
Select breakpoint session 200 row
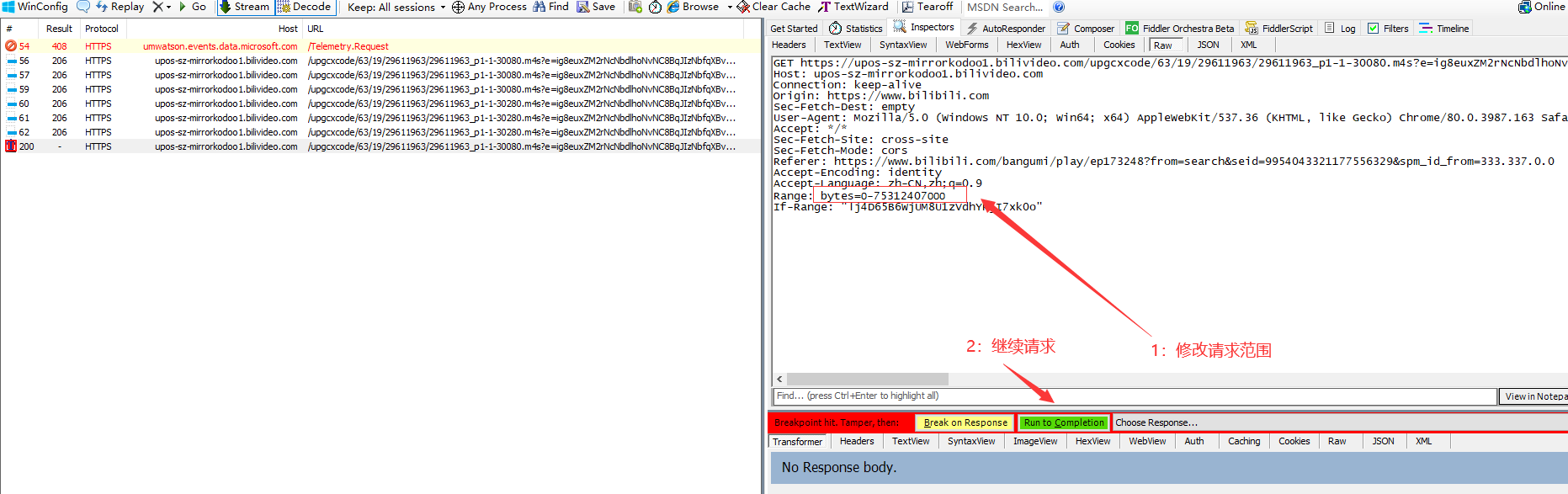(x=380, y=146)
